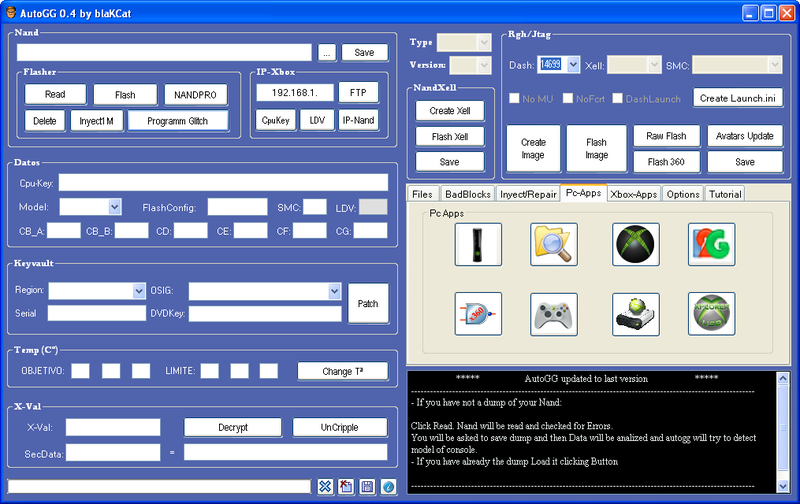Click into the Cpu-Key input field

click(223, 183)
